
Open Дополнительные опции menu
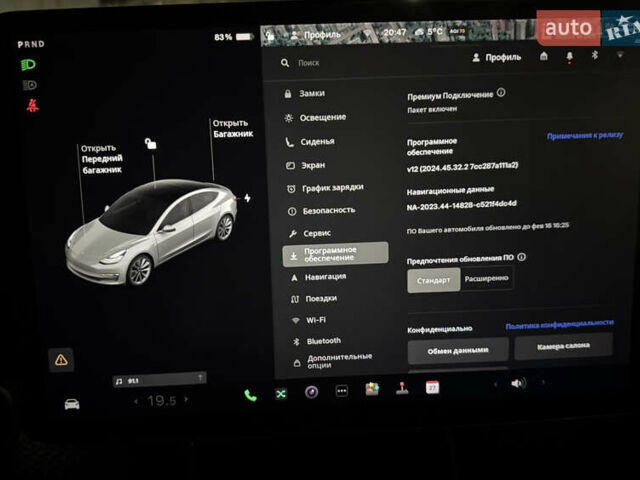335,361
